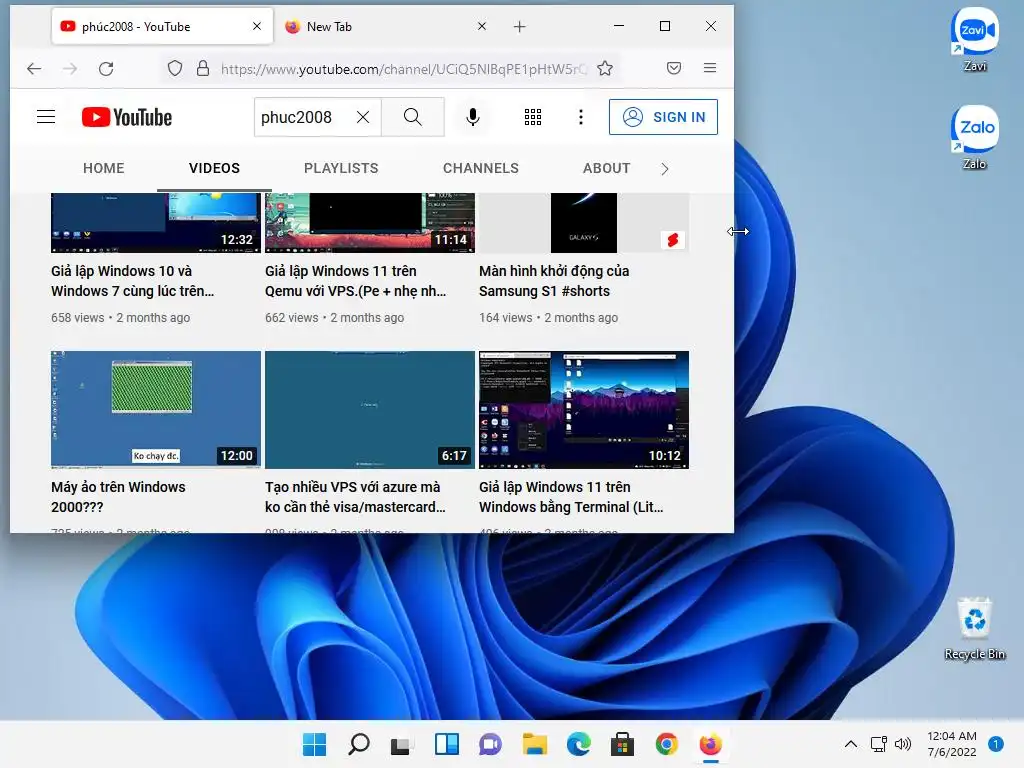
Task: Switch to the HOME channel tab
Action: [103, 168]
